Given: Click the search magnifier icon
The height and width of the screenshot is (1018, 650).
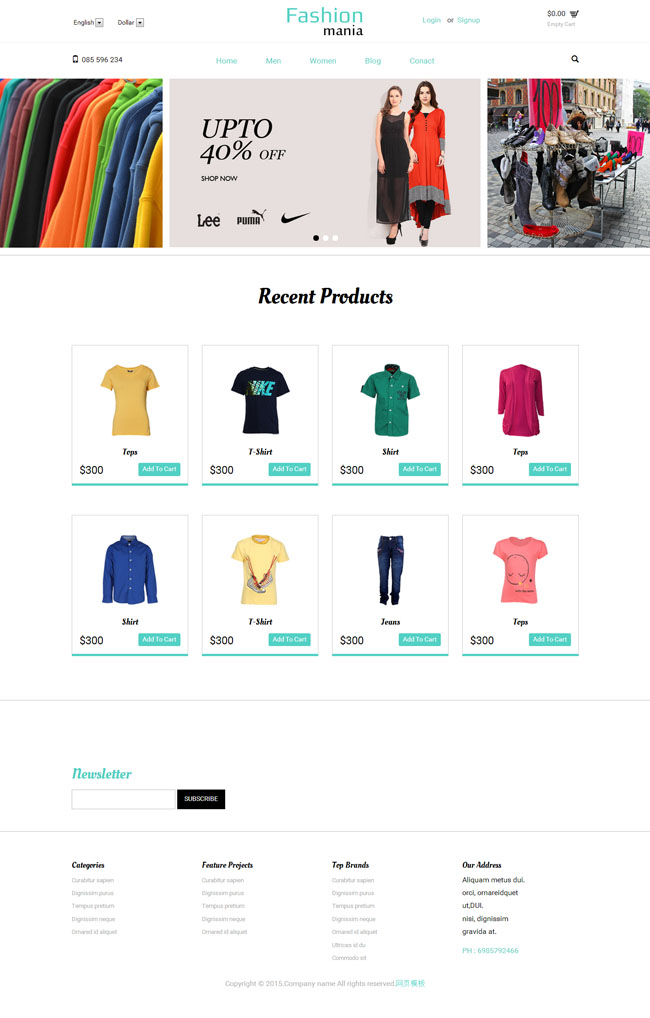Looking at the screenshot, I should pos(575,59).
